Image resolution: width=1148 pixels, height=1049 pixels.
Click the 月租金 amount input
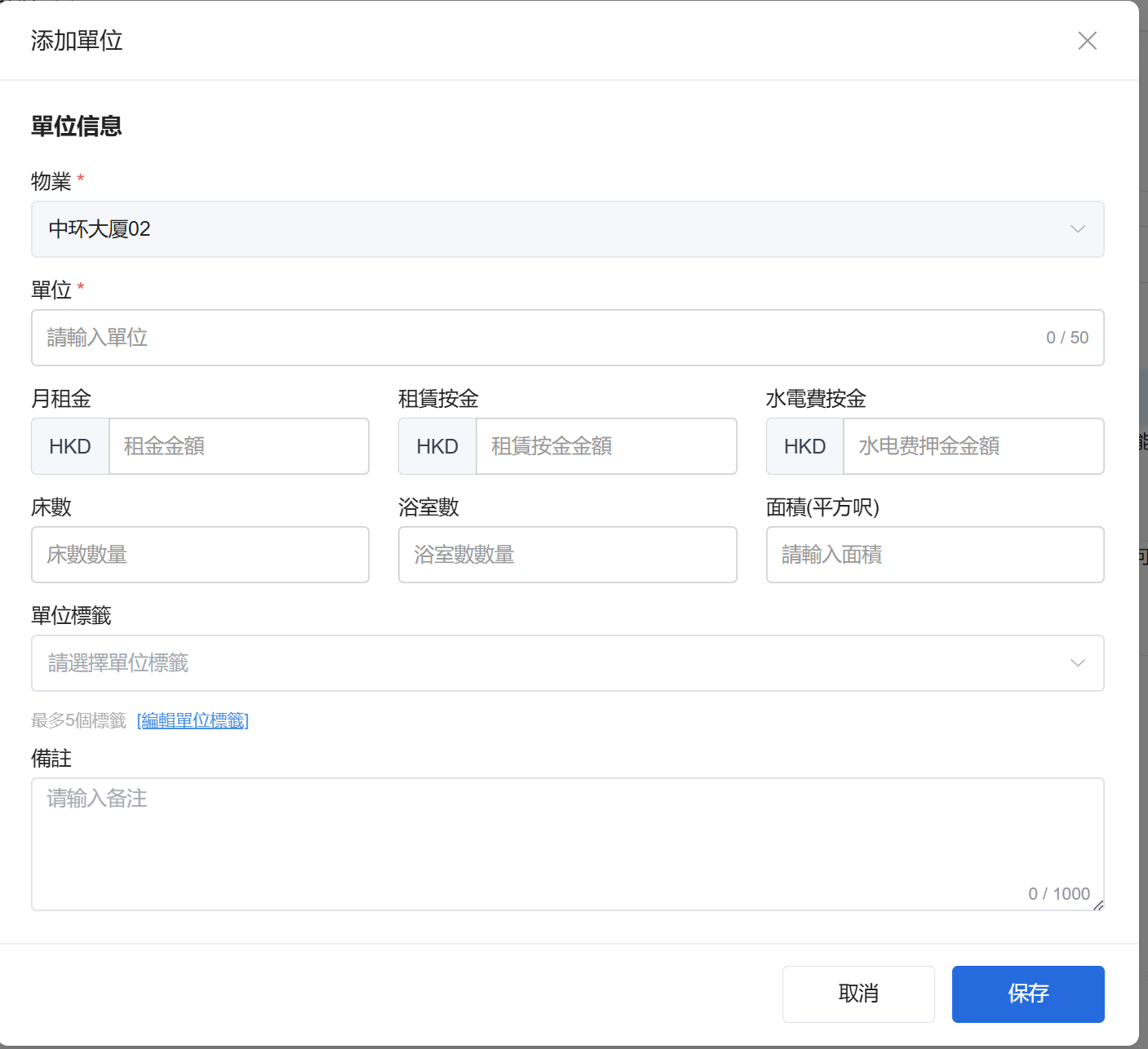[238, 446]
